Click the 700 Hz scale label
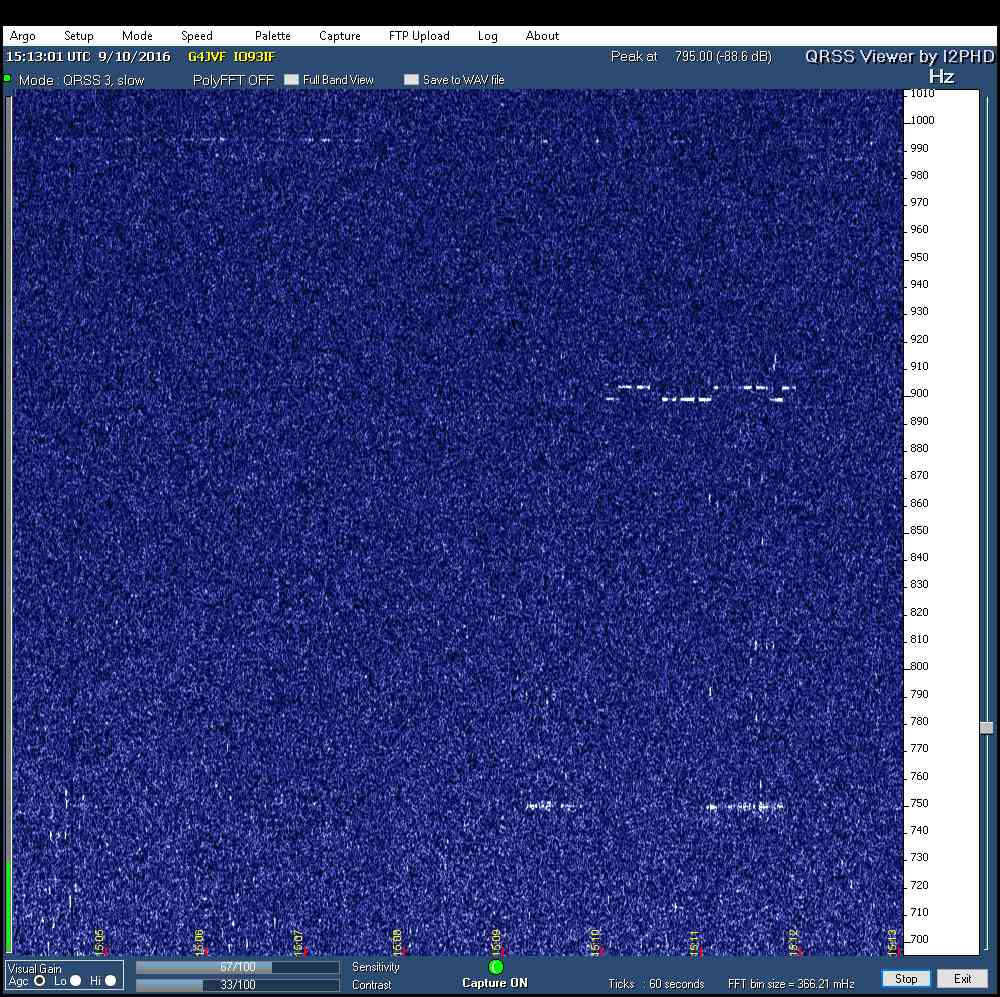 [919, 939]
